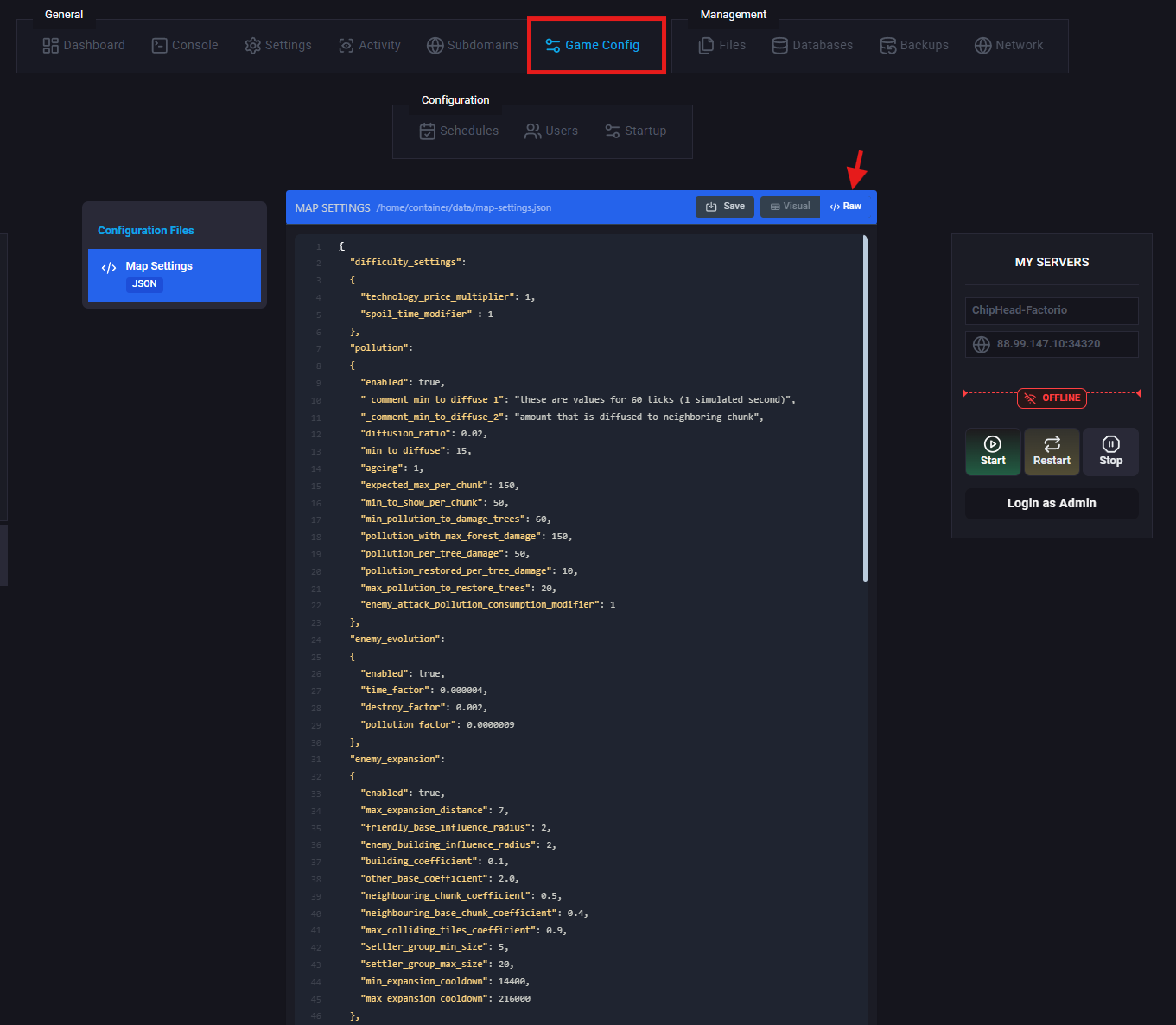
Task: Click the "enemy_evolution" section key
Action: click(397, 640)
